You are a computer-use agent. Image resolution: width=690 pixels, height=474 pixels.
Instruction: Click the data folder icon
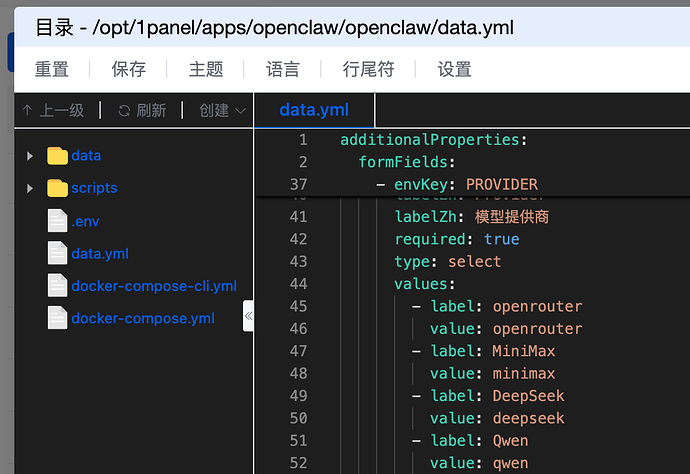57,156
